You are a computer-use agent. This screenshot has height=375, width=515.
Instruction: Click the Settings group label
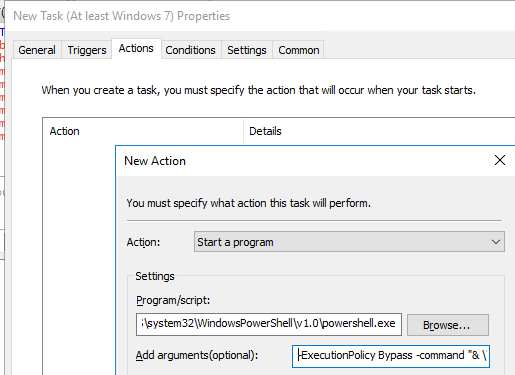(x=155, y=276)
